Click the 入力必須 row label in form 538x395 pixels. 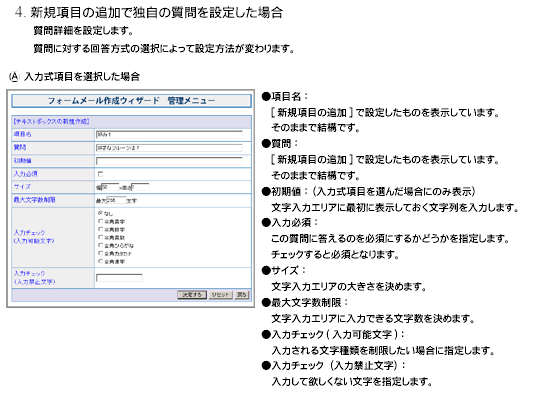26,174
